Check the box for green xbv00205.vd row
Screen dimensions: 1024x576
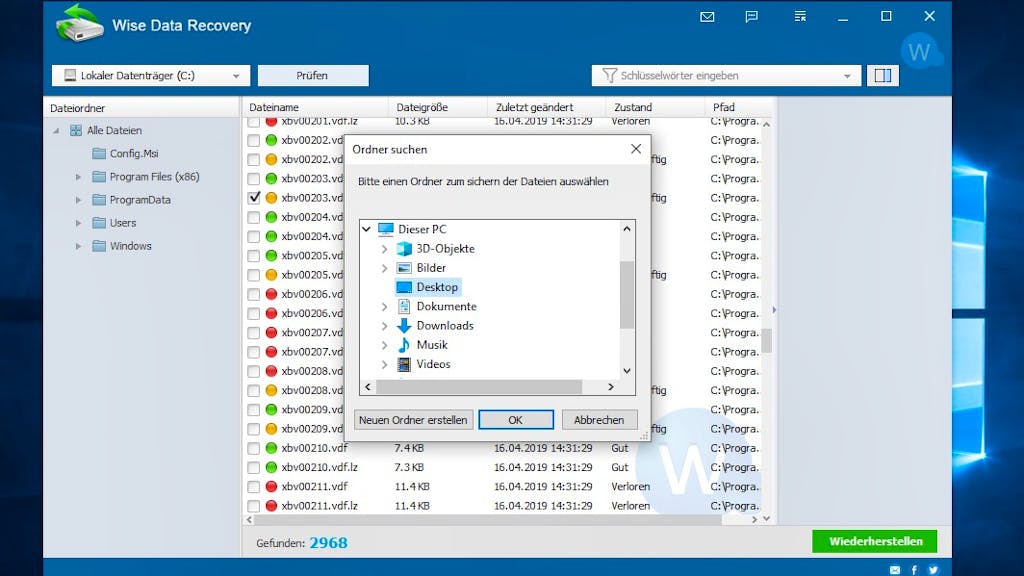[x=253, y=256]
